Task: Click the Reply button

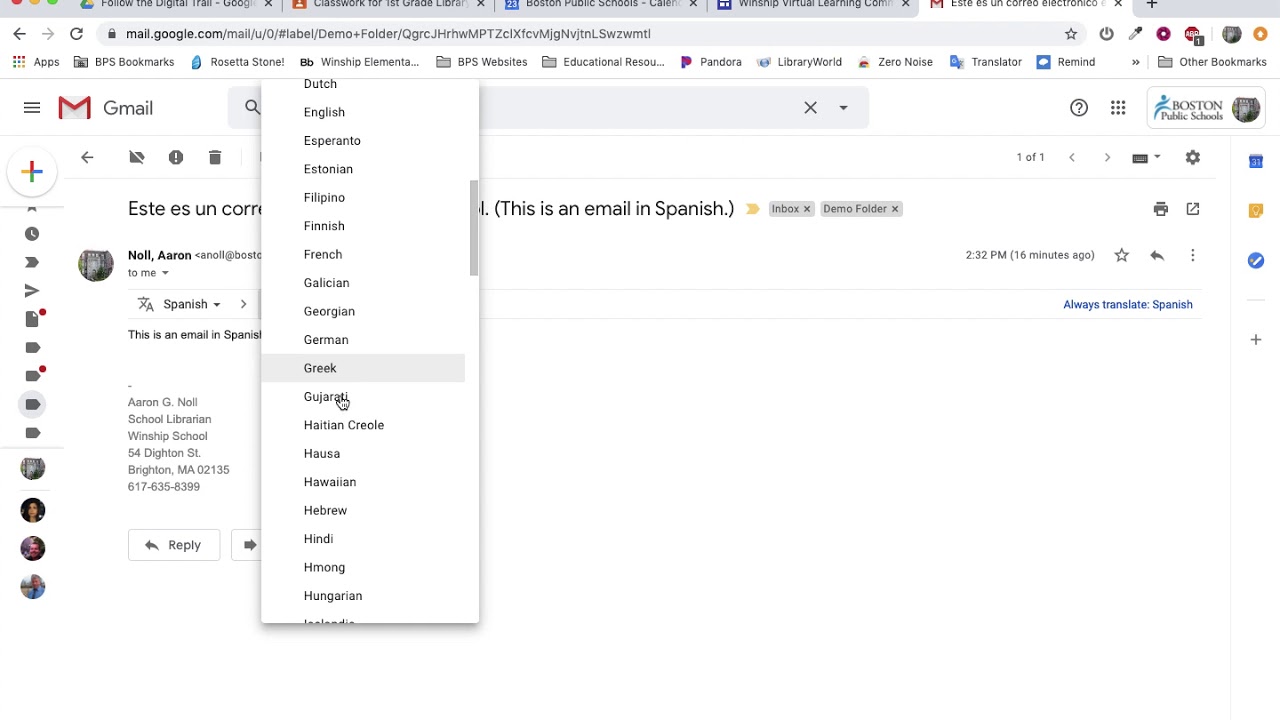Action: click(173, 545)
